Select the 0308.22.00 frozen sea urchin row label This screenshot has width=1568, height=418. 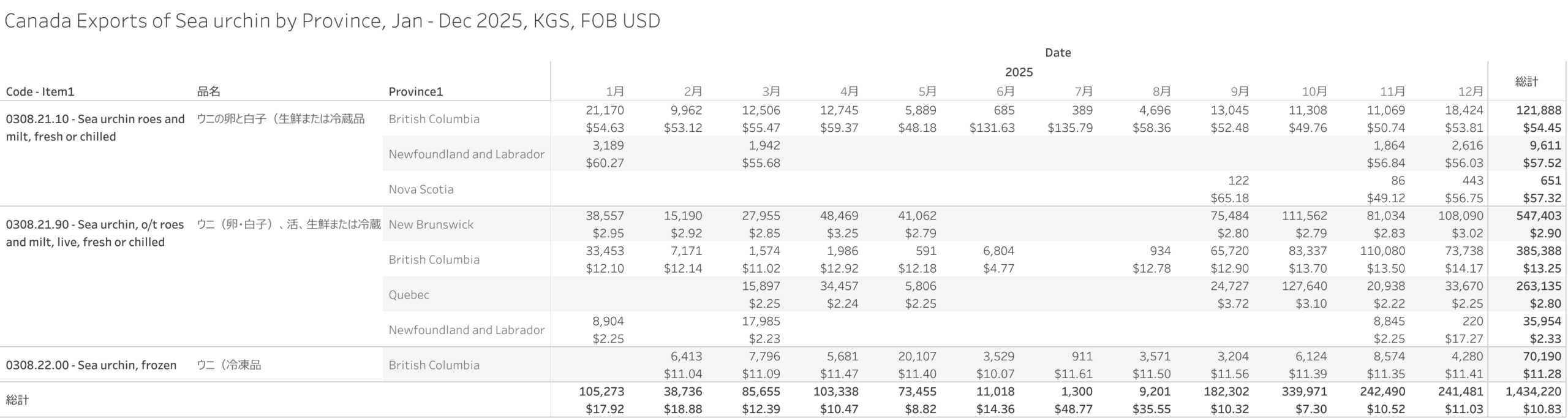point(91,365)
